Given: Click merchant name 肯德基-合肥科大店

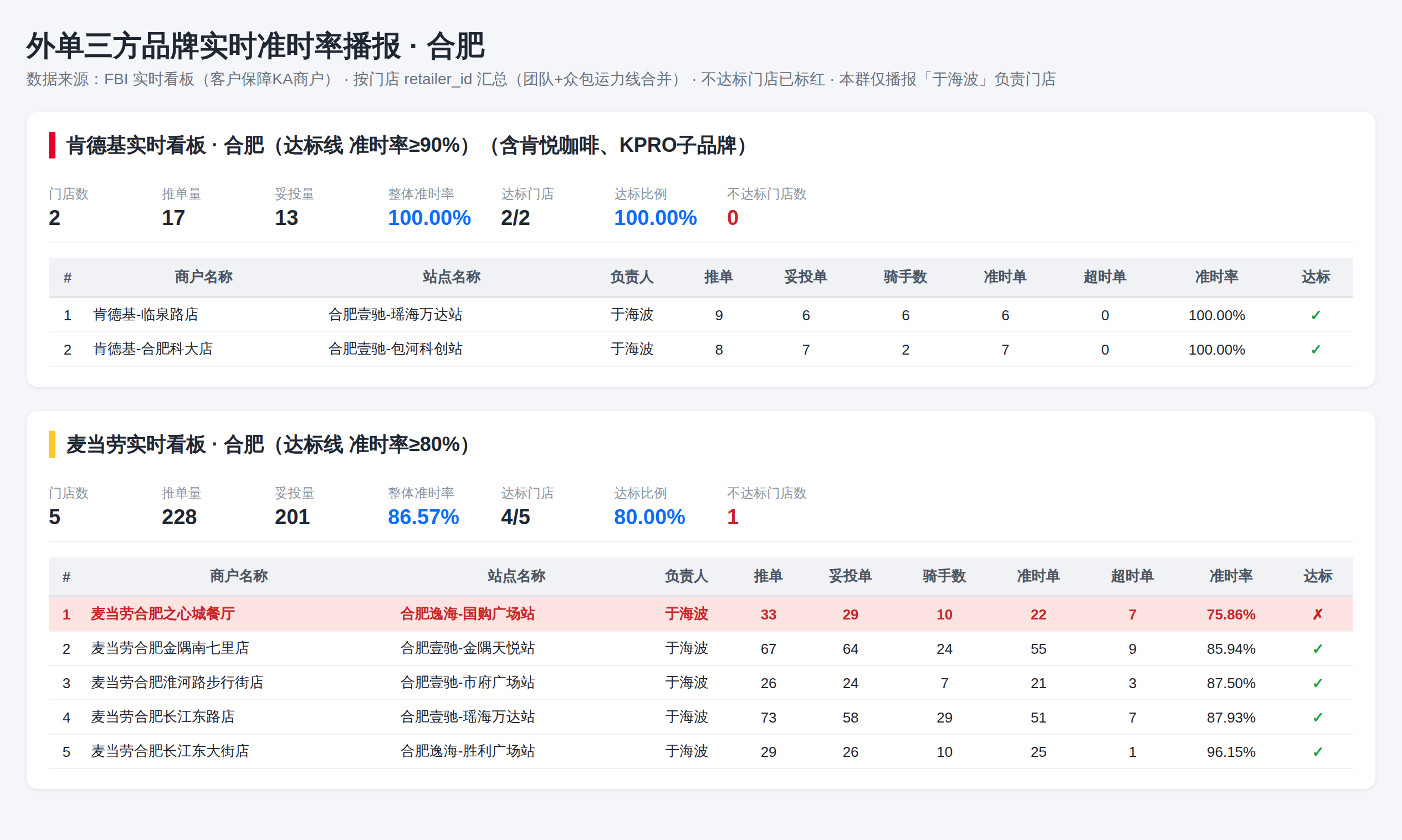Looking at the screenshot, I should (153, 349).
